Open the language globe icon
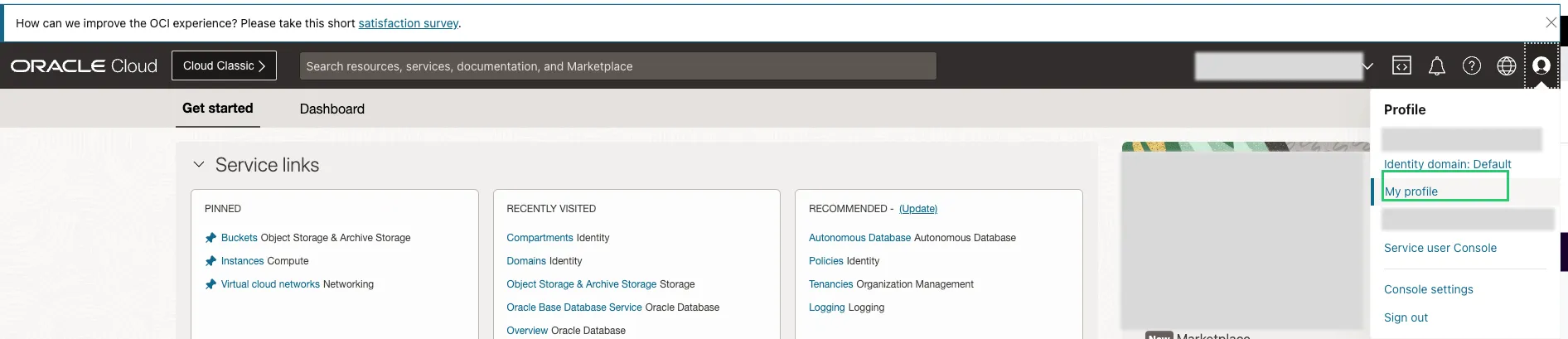1568x339 pixels. coord(1507,65)
